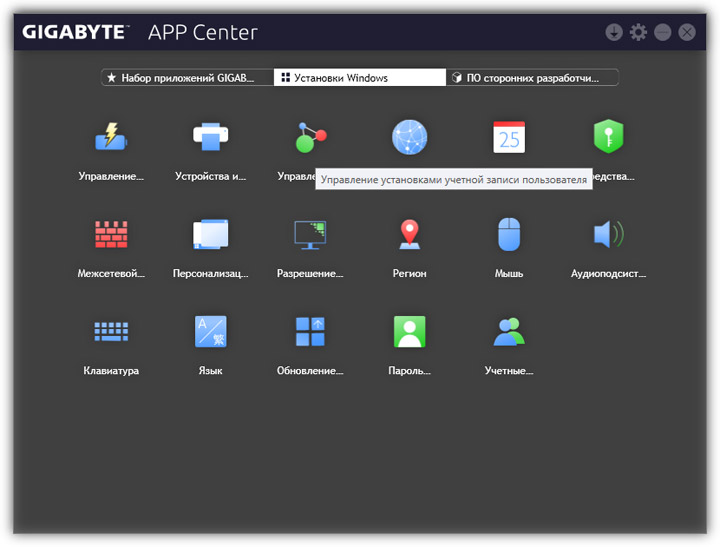Click the Управление... label under battery
The width and height of the screenshot is (720, 547).
coord(111,176)
